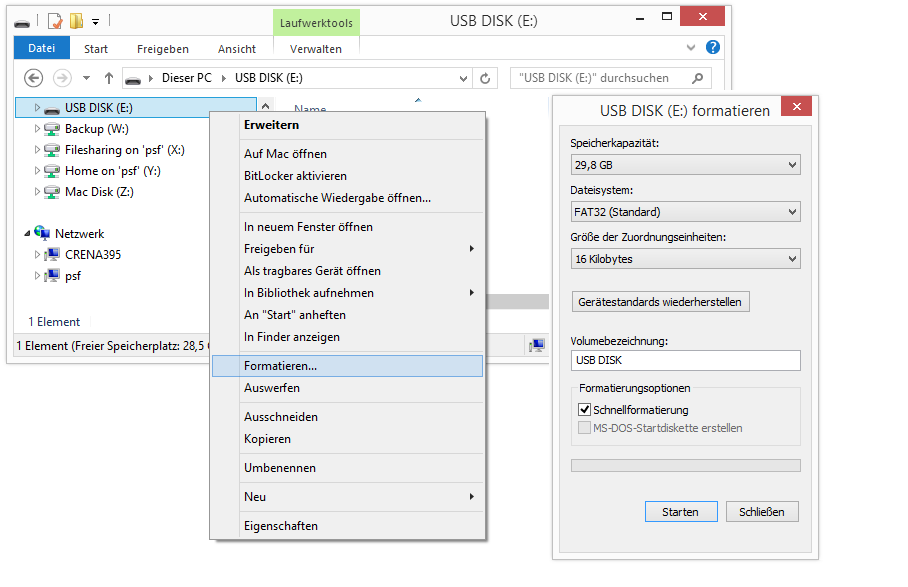The height and width of the screenshot is (587, 908).
Task: Select the Netzwerk icon in navigation tree
Action: click(x=42, y=233)
